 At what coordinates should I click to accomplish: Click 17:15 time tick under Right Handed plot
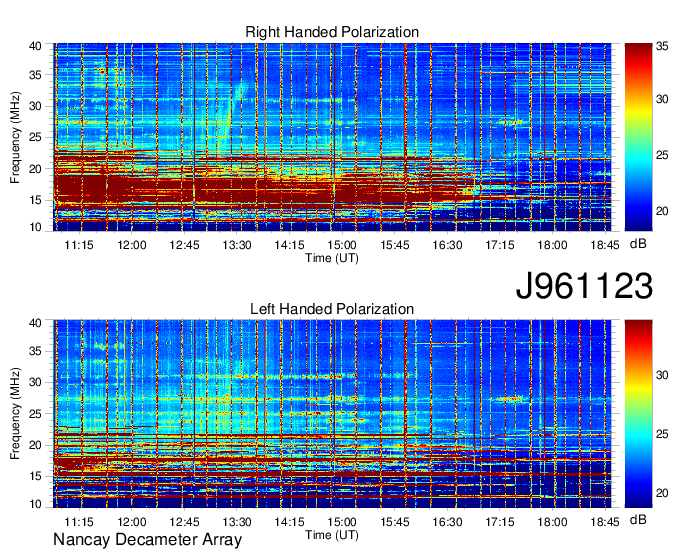point(500,245)
